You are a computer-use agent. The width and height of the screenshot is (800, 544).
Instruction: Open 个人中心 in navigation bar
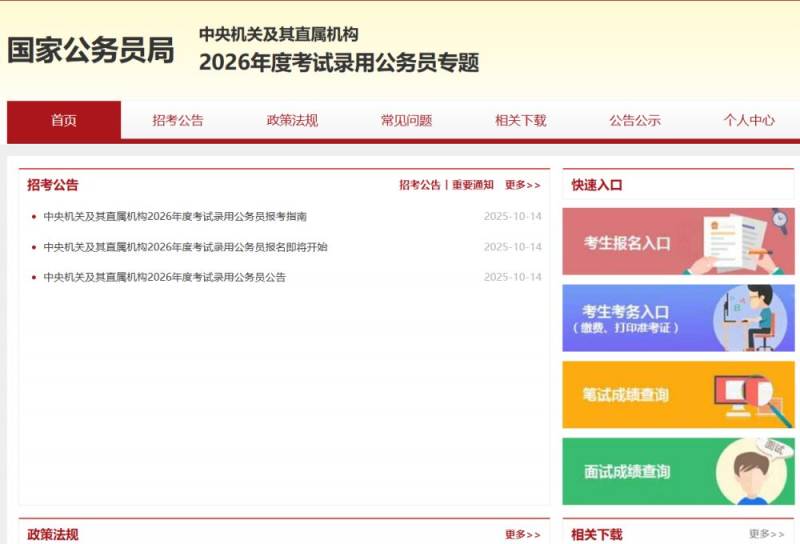point(749,120)
